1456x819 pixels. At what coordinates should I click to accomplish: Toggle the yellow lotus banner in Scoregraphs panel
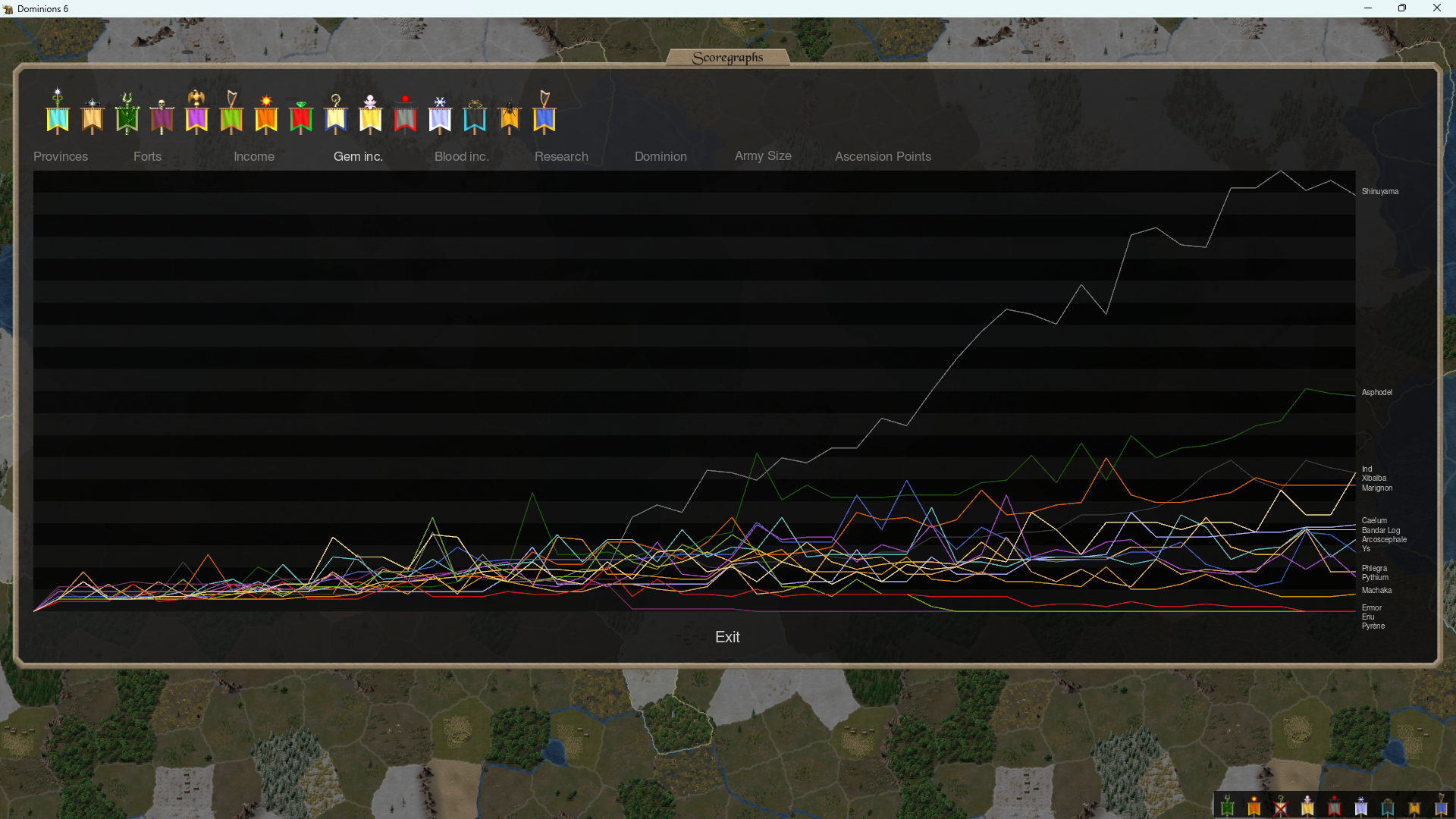click(x=371, y=115)
